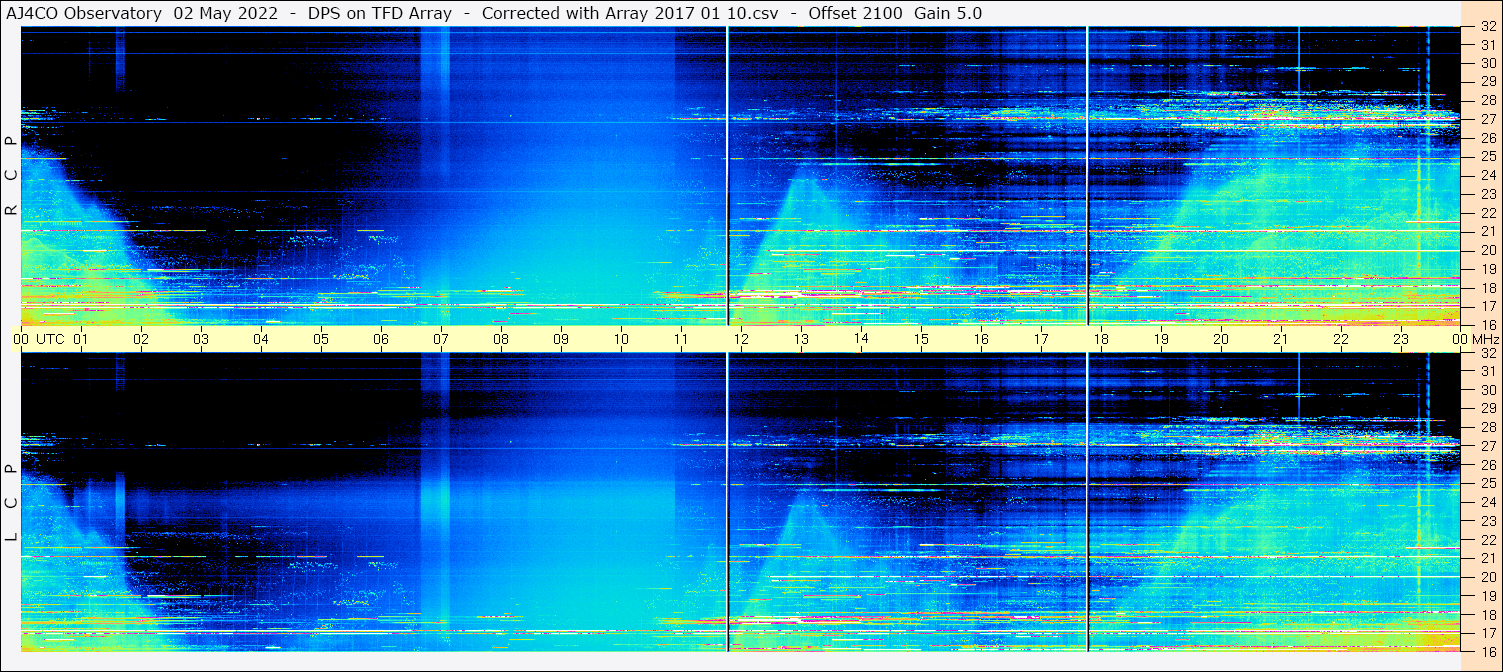Screen dimensions: 1503x672
Task: Select the 07 hour mark on time axis
Action: [x=441, y=339]
